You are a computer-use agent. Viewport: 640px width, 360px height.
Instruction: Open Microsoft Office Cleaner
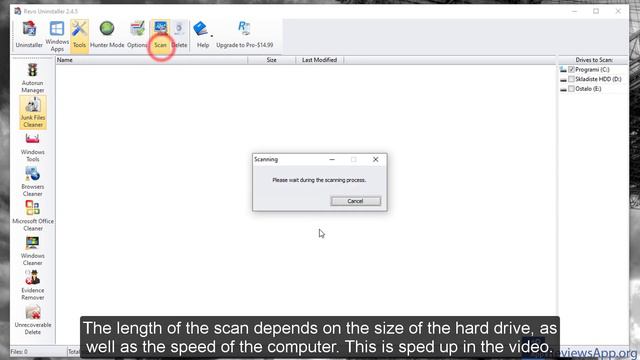[x=33, y=216]
